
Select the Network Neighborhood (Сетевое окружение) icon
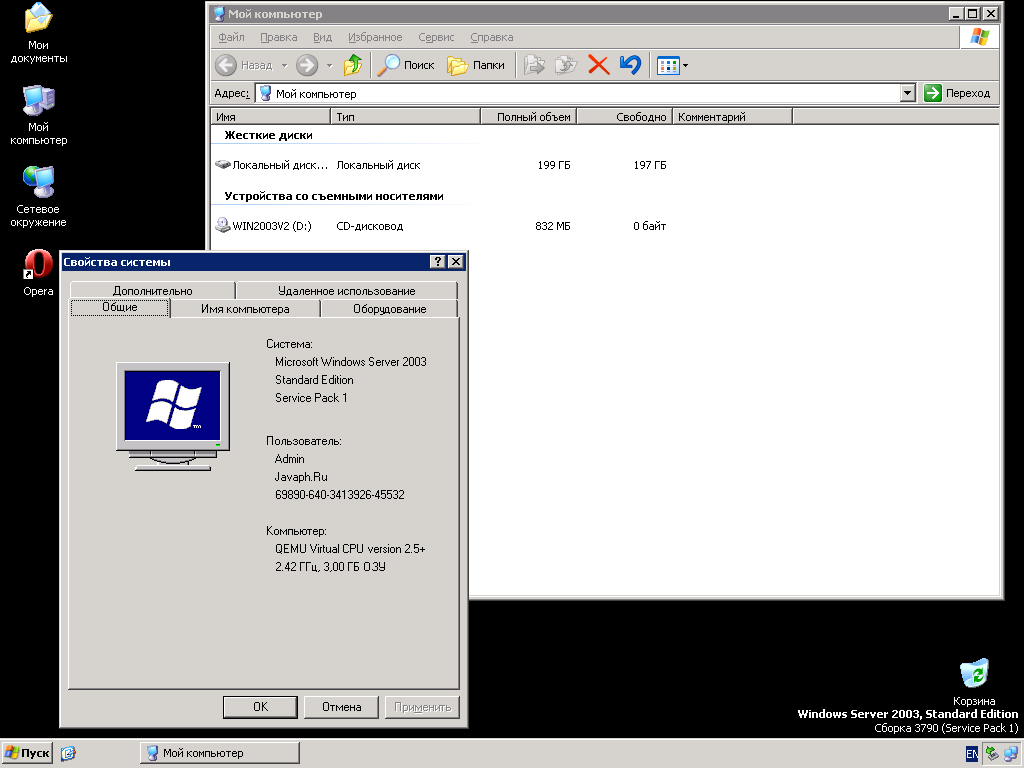(x=38, y=184)
